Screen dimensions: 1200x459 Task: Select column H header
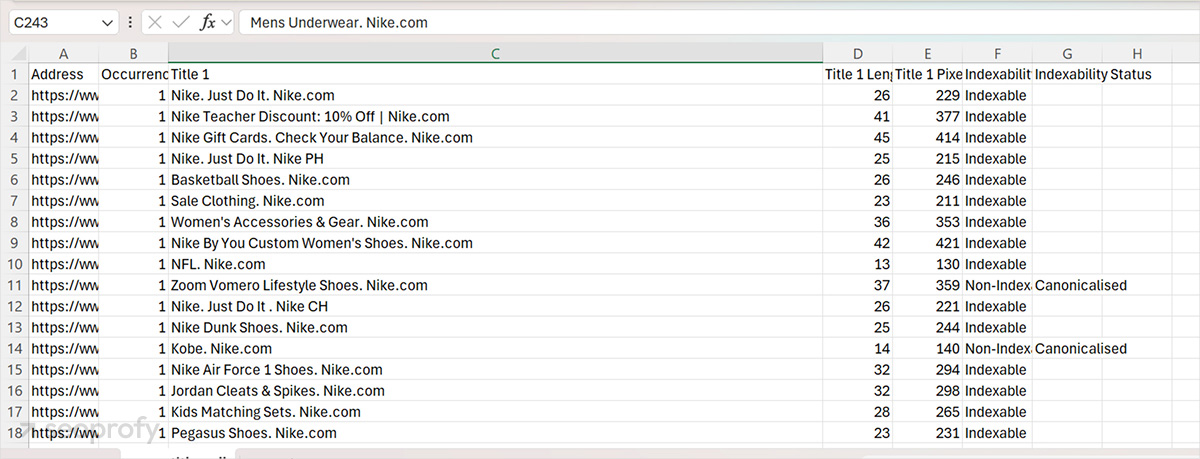click(x=1137, y=53)
